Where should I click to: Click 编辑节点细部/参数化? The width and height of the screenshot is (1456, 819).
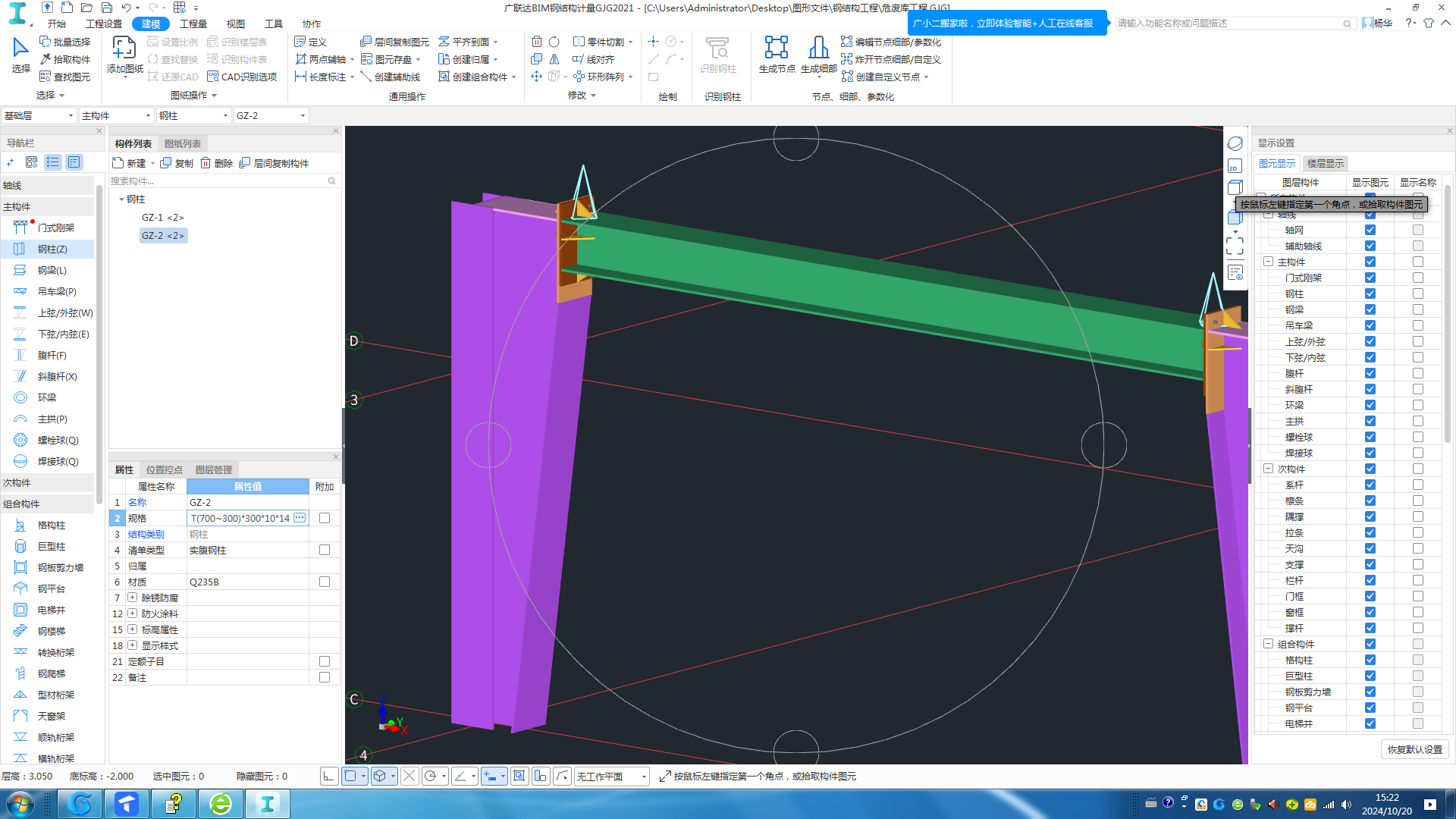tap(891, 42)
